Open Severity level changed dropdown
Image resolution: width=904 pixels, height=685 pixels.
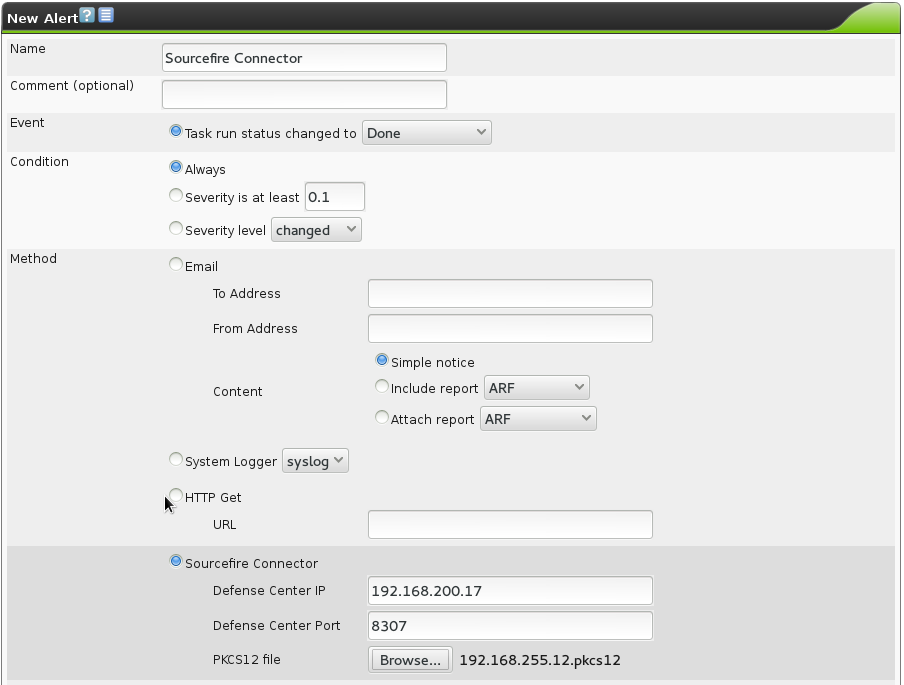point(317,230)
